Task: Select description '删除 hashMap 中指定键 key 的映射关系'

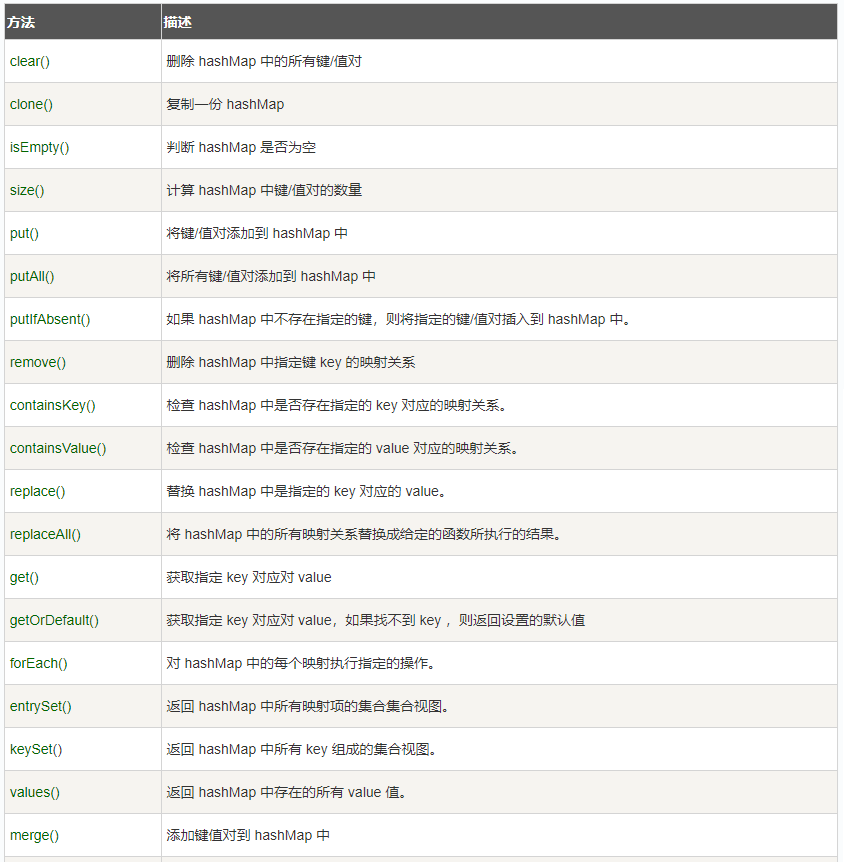Action: pyautogui.click(x=290, y=362)
